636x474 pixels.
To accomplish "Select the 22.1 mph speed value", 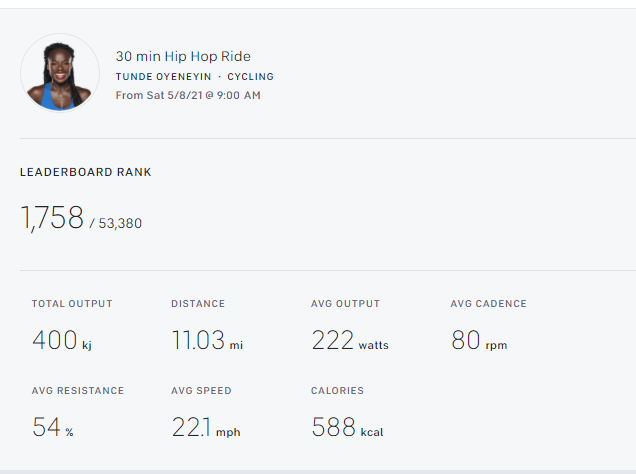I will click(x=205, y=428).
